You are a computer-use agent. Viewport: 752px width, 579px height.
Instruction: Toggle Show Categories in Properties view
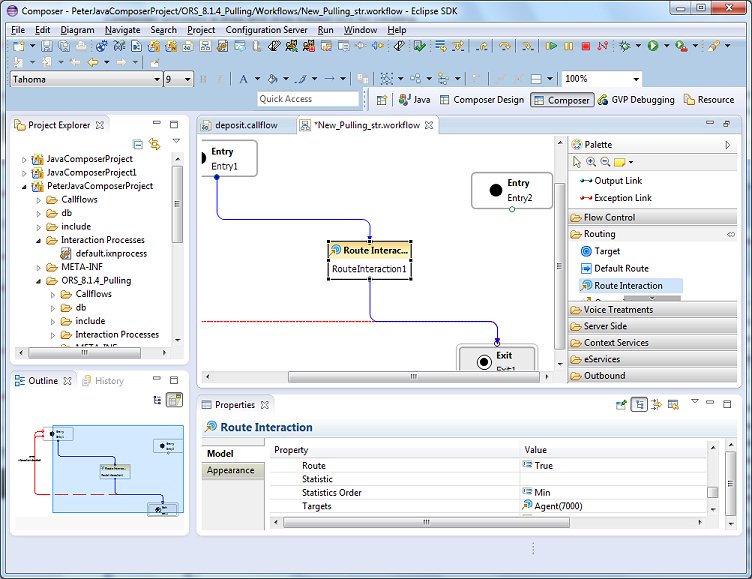pyautogui.click(x=638, y=405)
